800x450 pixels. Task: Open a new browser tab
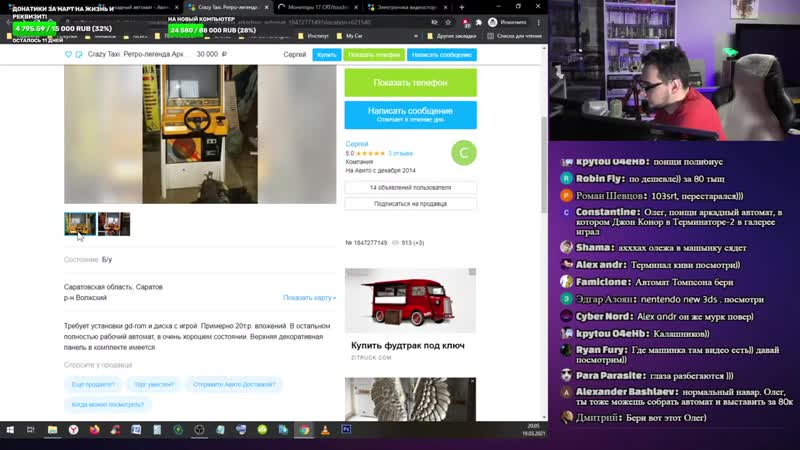(461, 7)
